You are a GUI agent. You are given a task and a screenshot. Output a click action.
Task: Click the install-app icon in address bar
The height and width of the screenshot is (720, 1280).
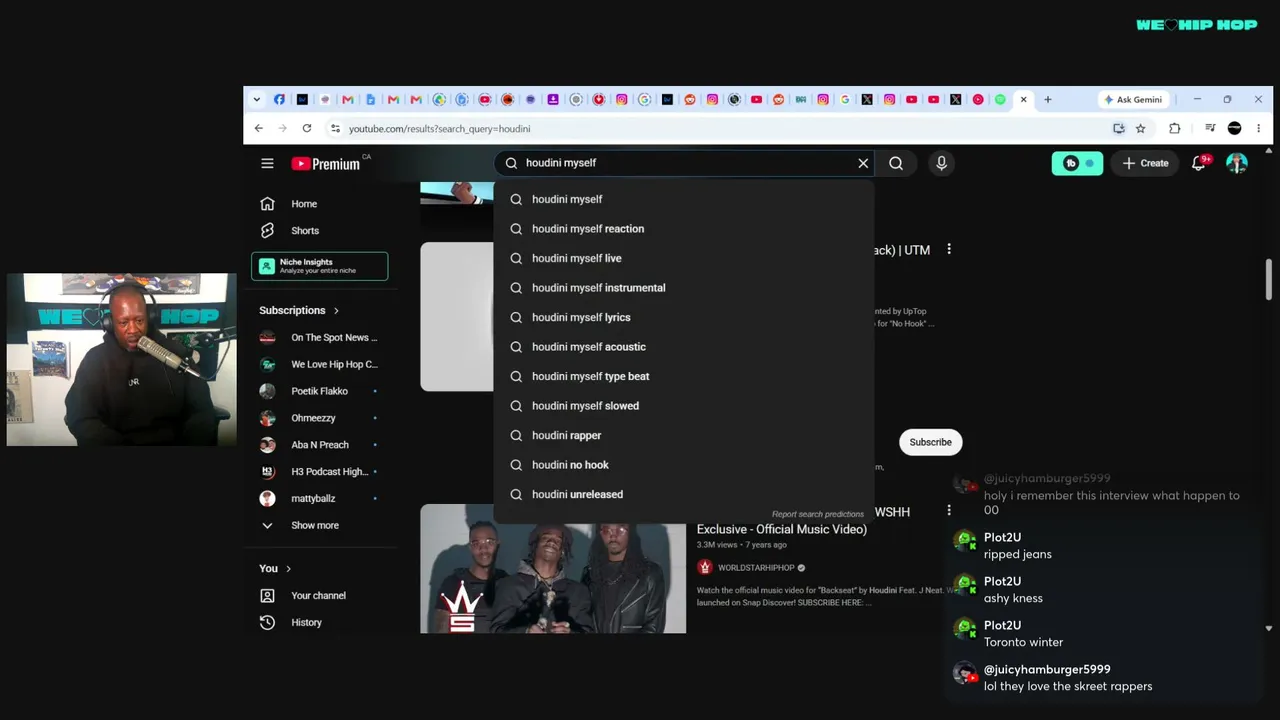[1119, 128]
